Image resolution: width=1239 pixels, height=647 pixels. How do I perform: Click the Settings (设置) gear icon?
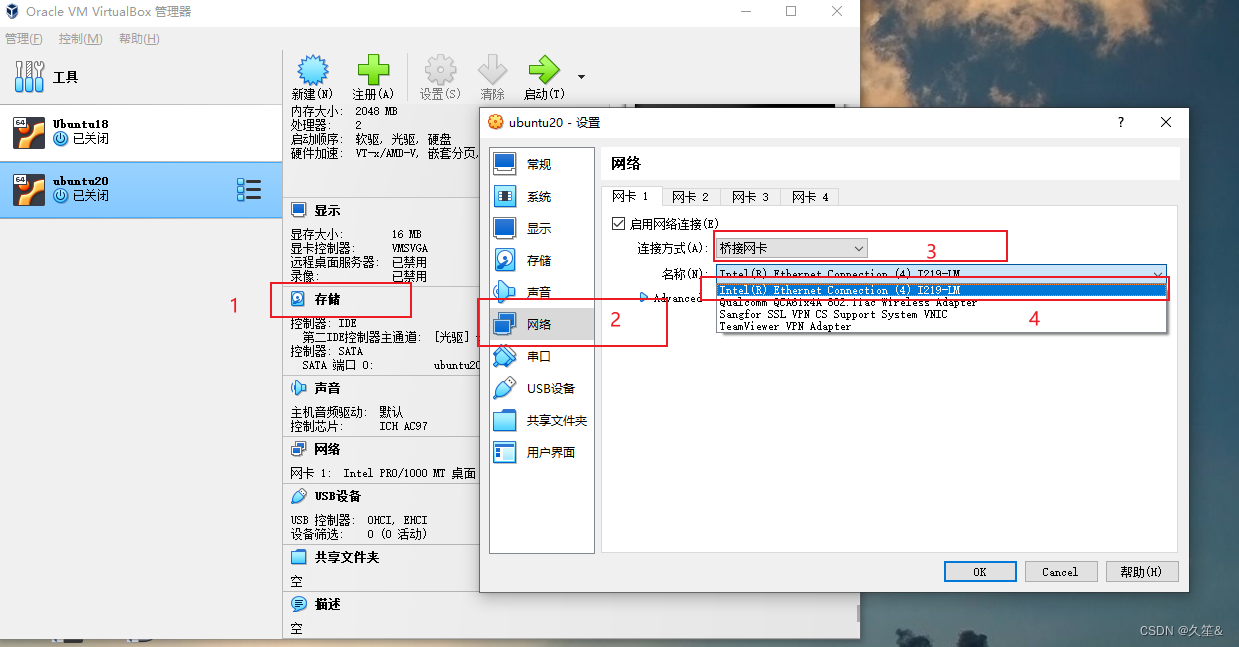pos(440,70)
